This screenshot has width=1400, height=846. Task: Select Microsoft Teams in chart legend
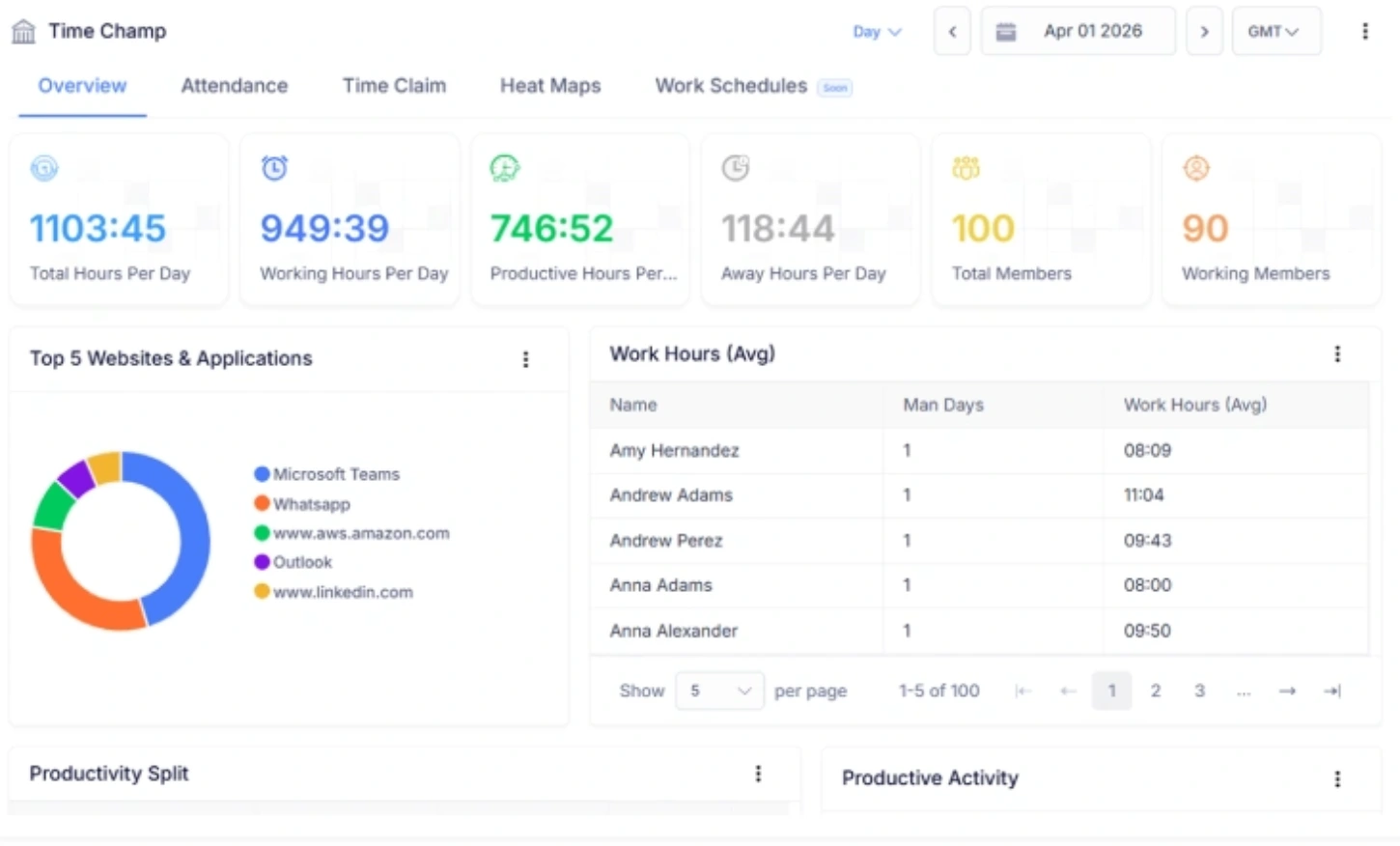pyautogui.click(x=336, y=474)
